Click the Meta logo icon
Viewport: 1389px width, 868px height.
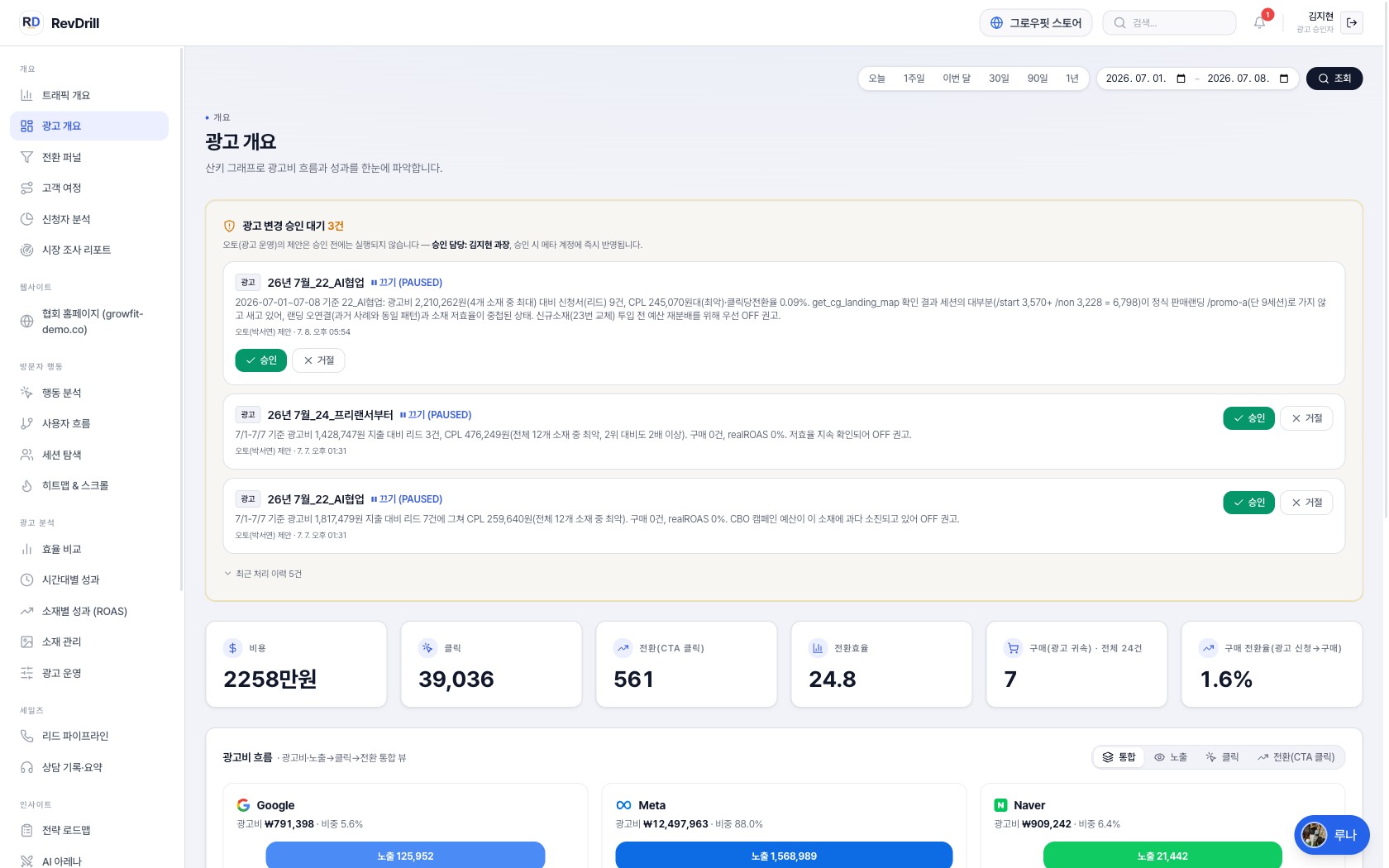[x=623, y=805]
